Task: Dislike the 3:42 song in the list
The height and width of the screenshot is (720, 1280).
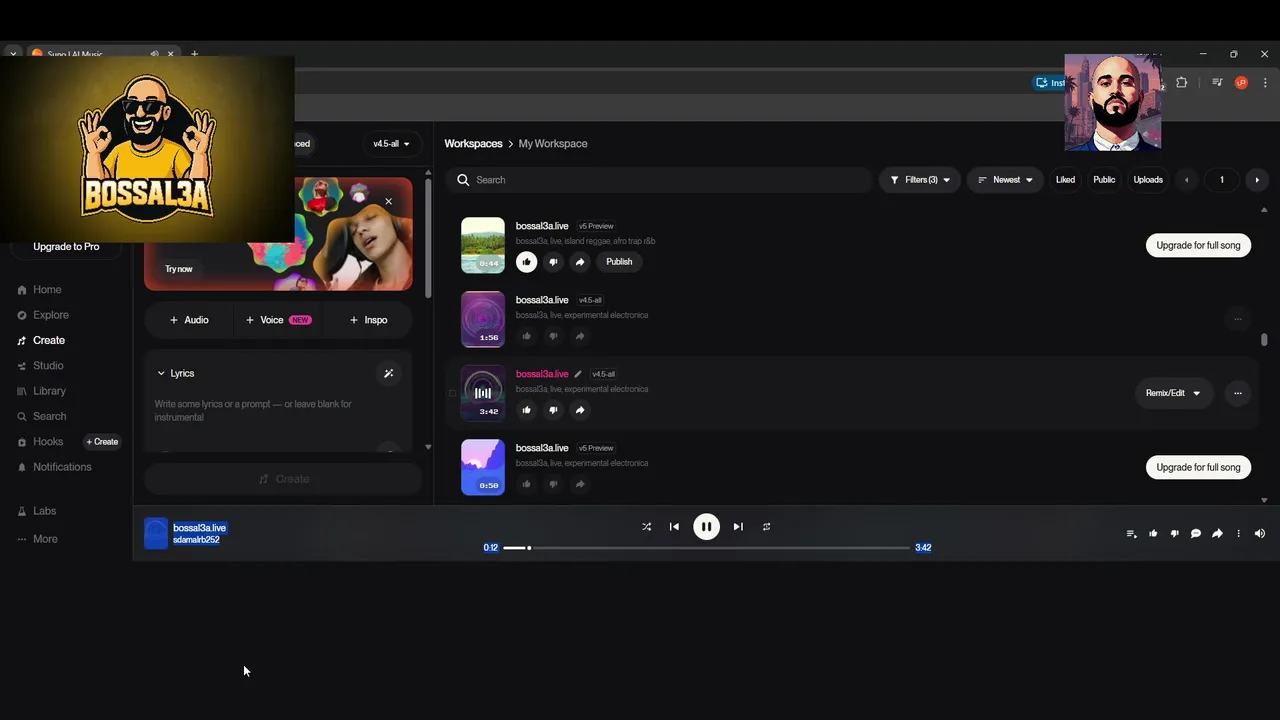Action: pos(553,410)
